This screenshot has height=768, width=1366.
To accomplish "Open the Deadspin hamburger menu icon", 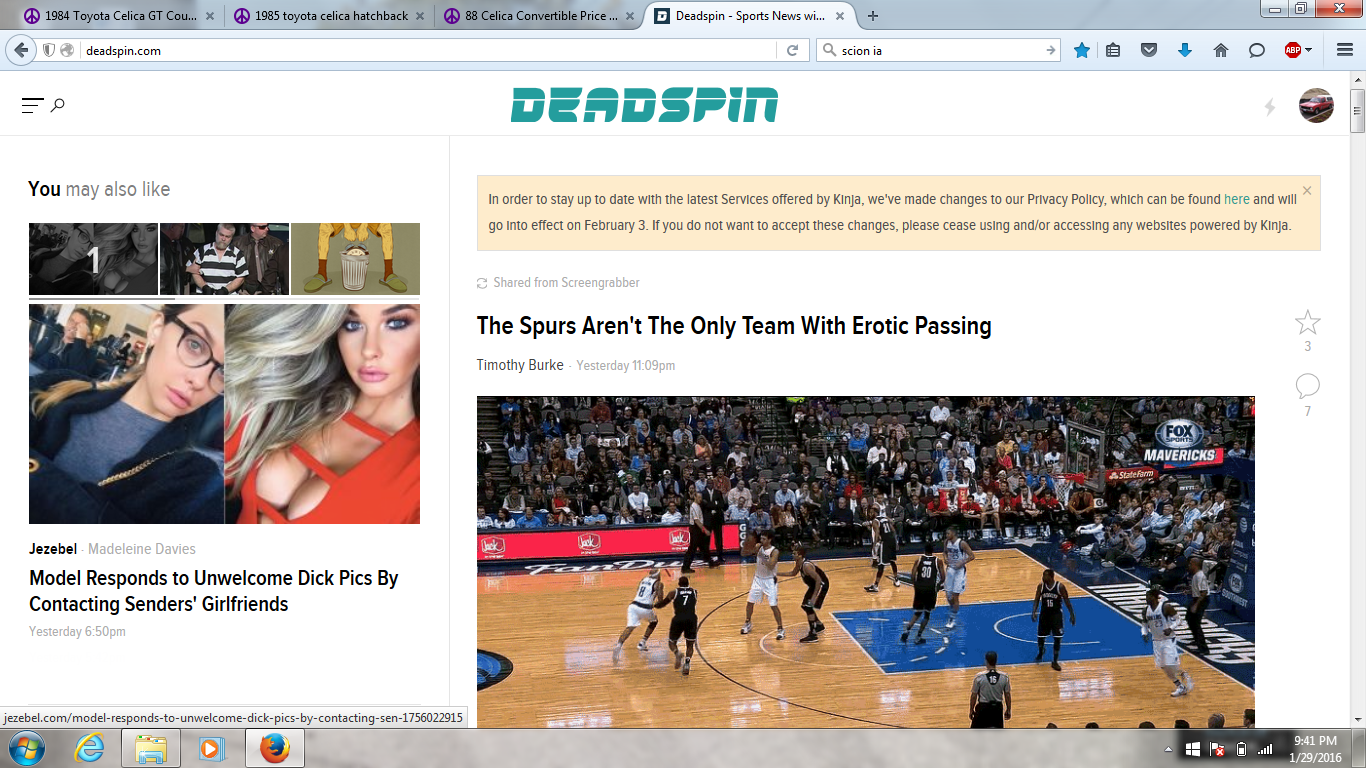I will [32, 104].
